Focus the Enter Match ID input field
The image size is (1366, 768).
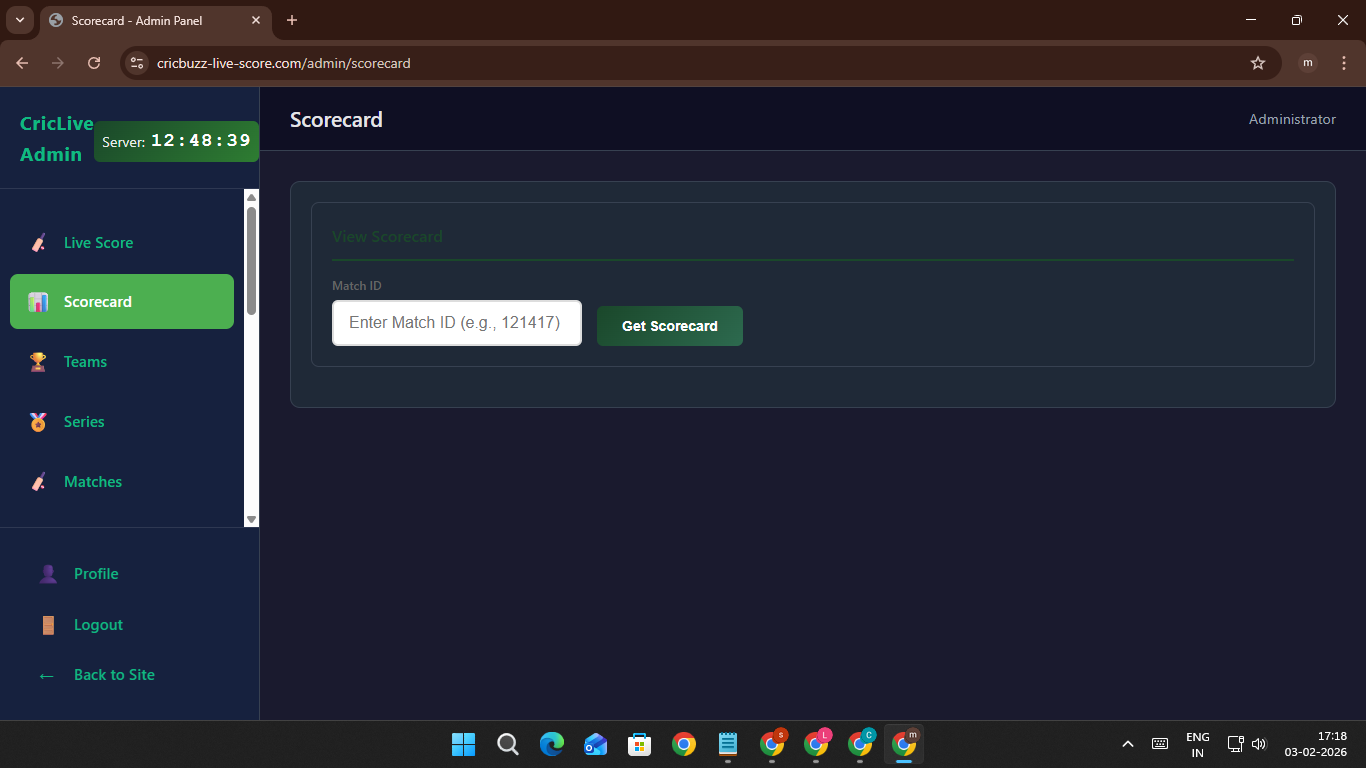tap(457, 323)
